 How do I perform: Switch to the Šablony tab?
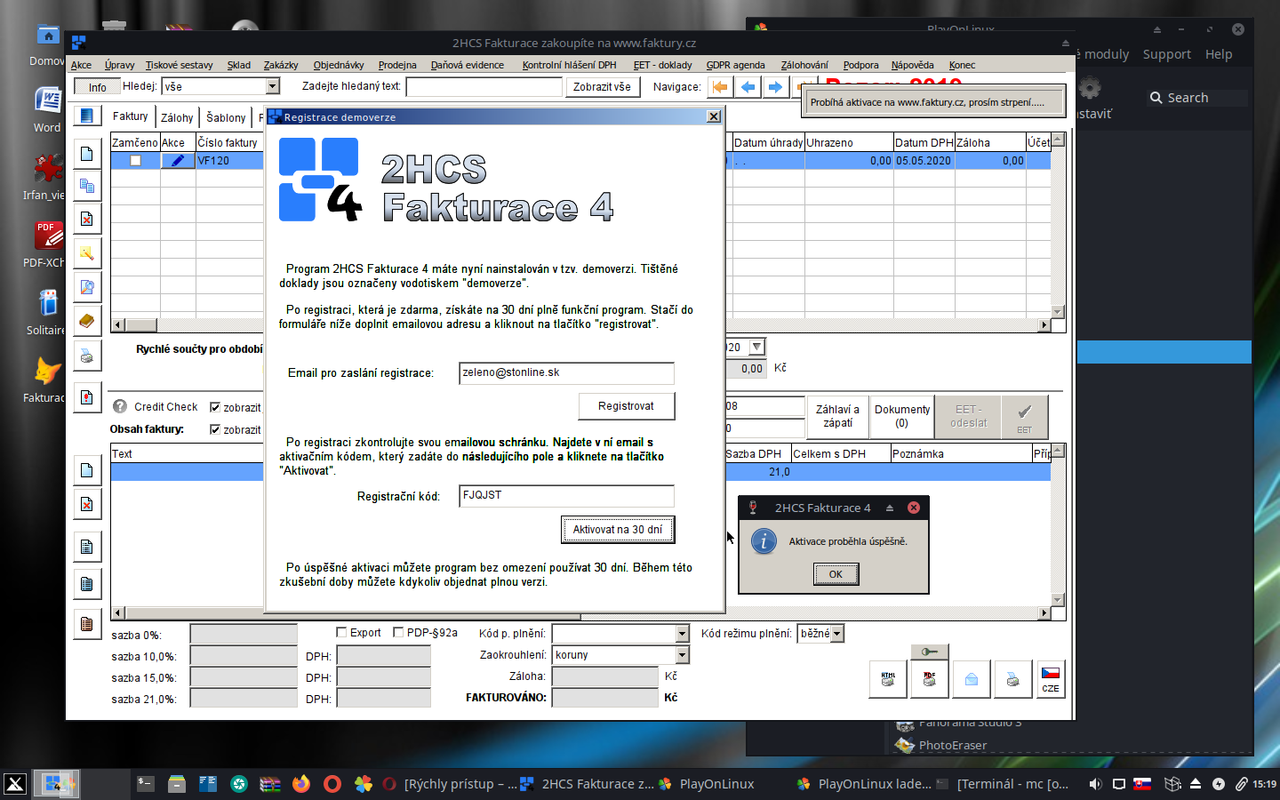pyautogui.click(x=226, y=118)
